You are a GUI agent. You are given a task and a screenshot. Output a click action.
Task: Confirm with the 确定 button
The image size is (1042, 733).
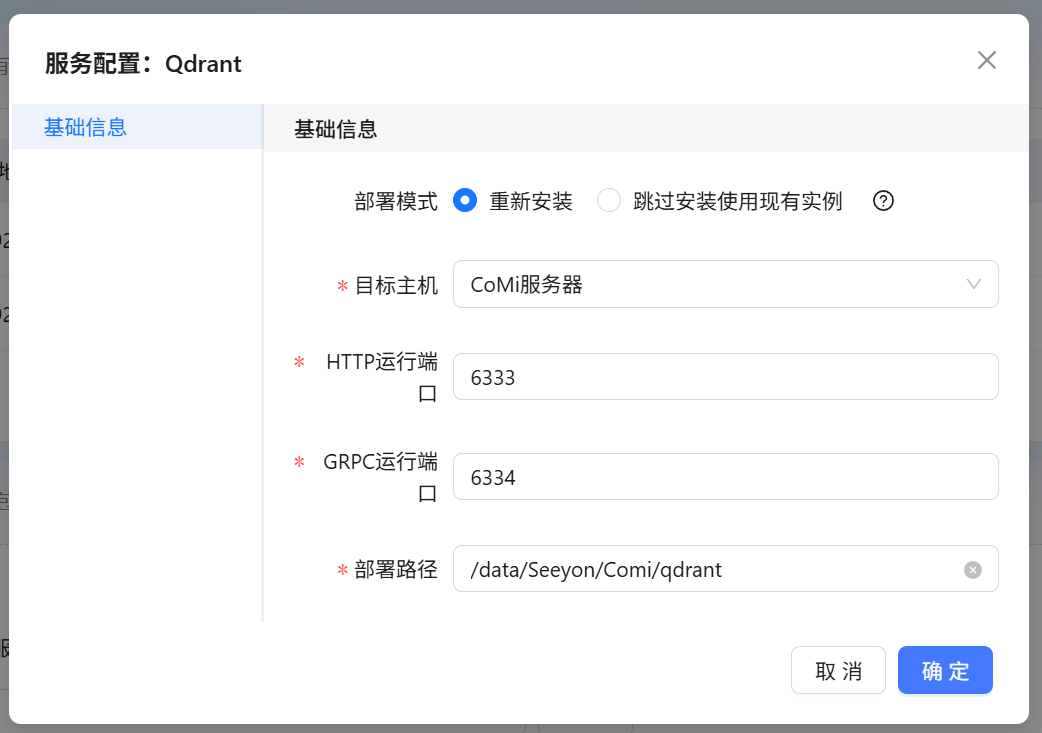[x=945, y=670]
